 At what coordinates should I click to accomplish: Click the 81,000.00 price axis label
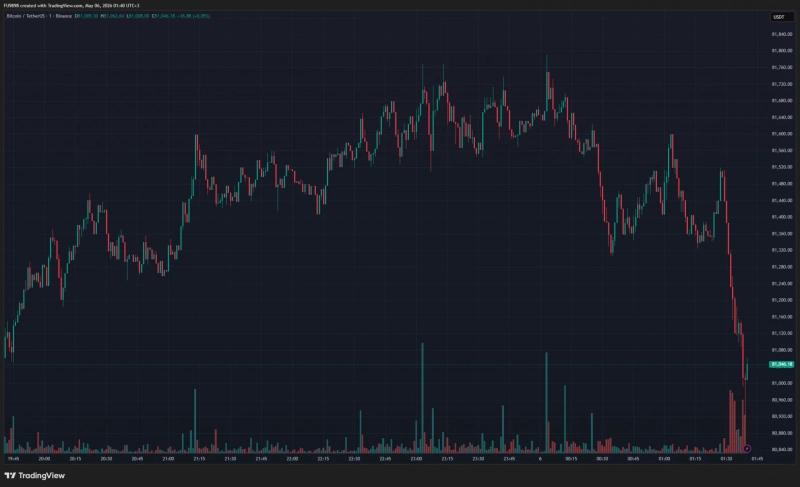782,383
